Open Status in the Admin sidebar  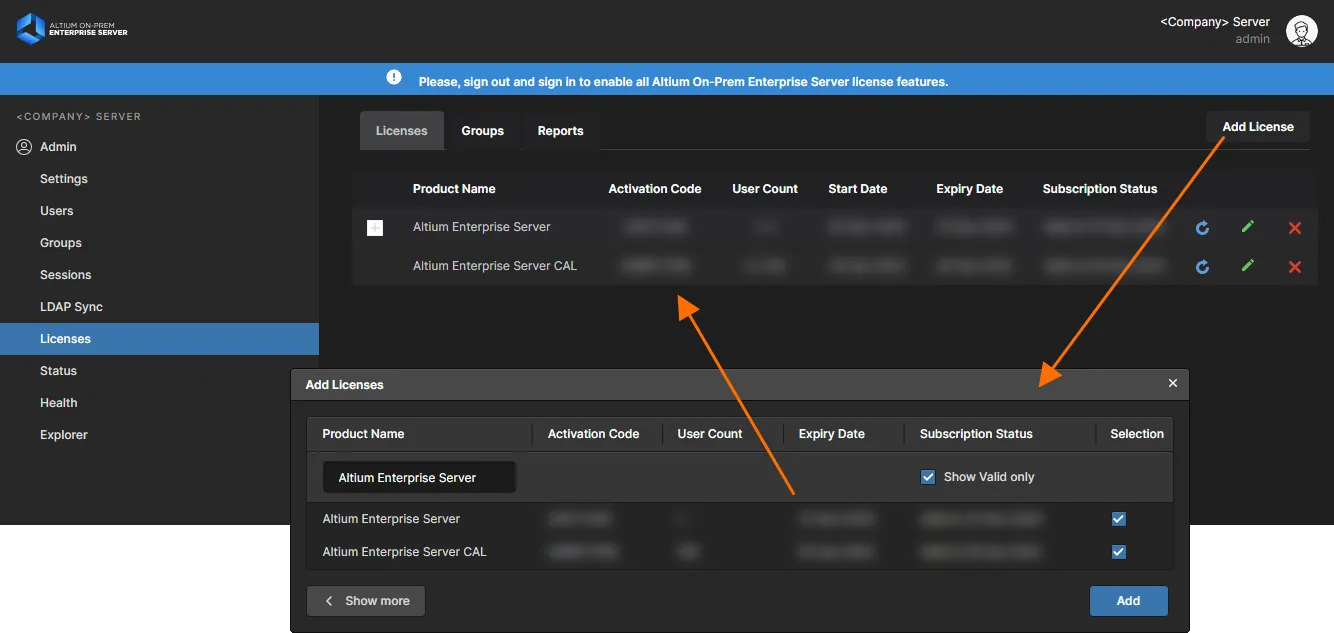pyautogui.click(x=58, y=371)
